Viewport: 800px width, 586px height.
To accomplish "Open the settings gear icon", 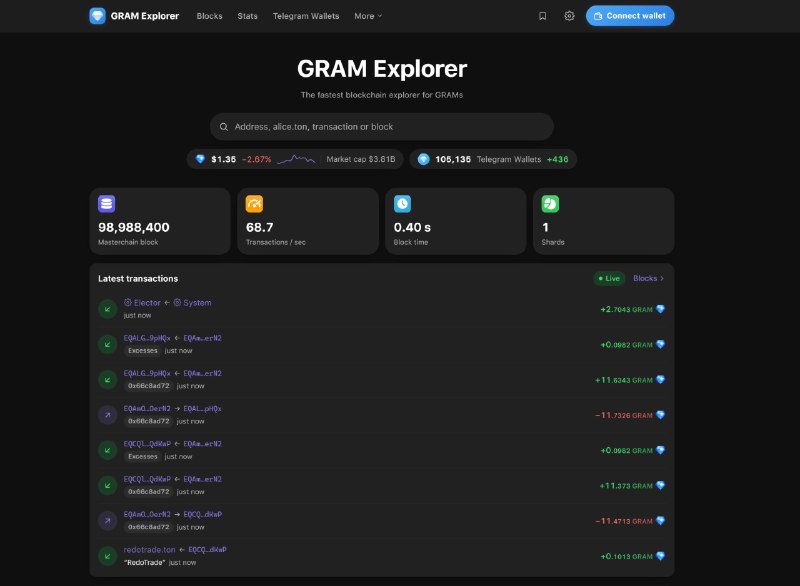I will point(569,16).
